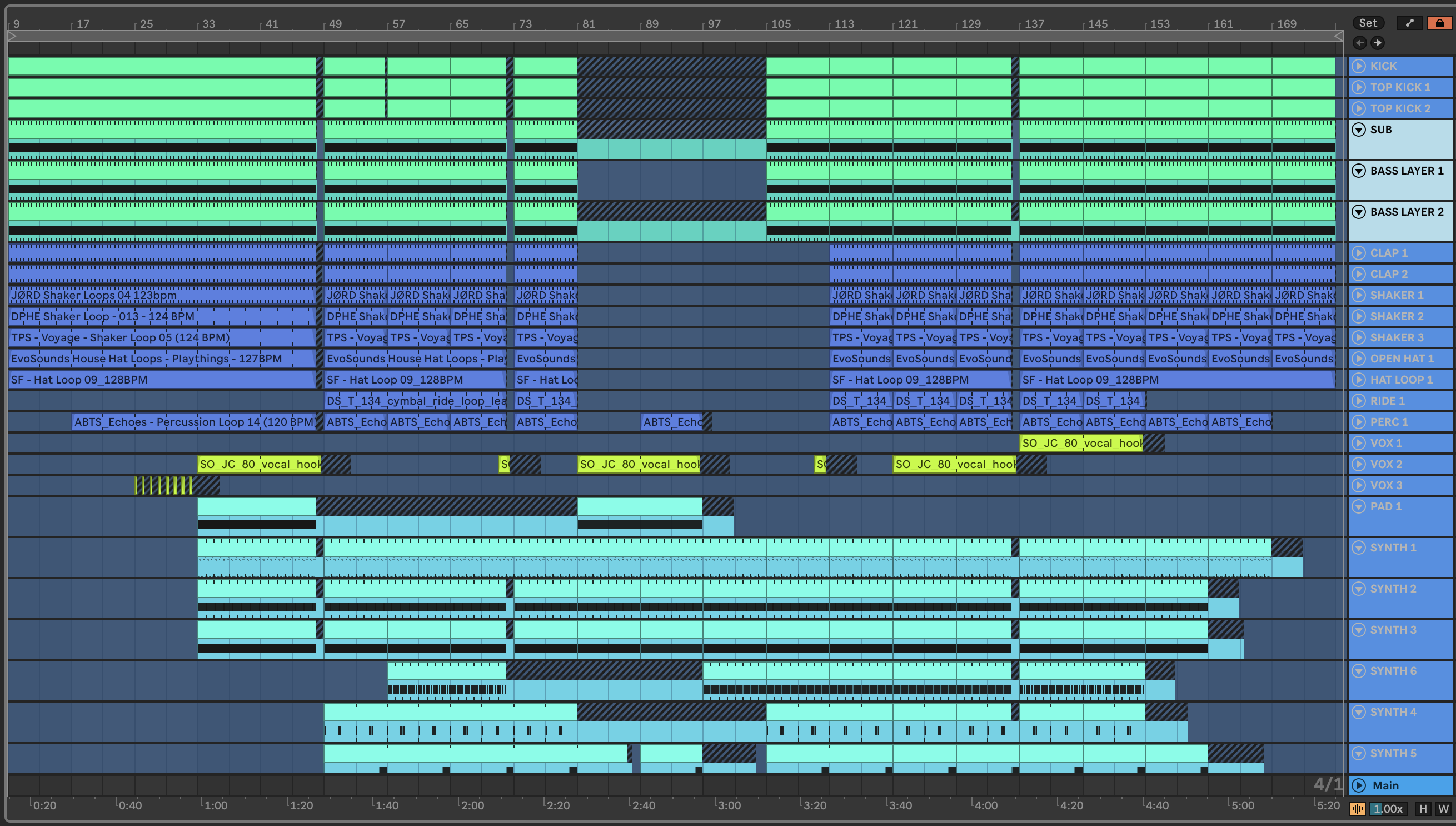Select DPHE Shaker Loop - 013 - 124 BPM clip

162,316
